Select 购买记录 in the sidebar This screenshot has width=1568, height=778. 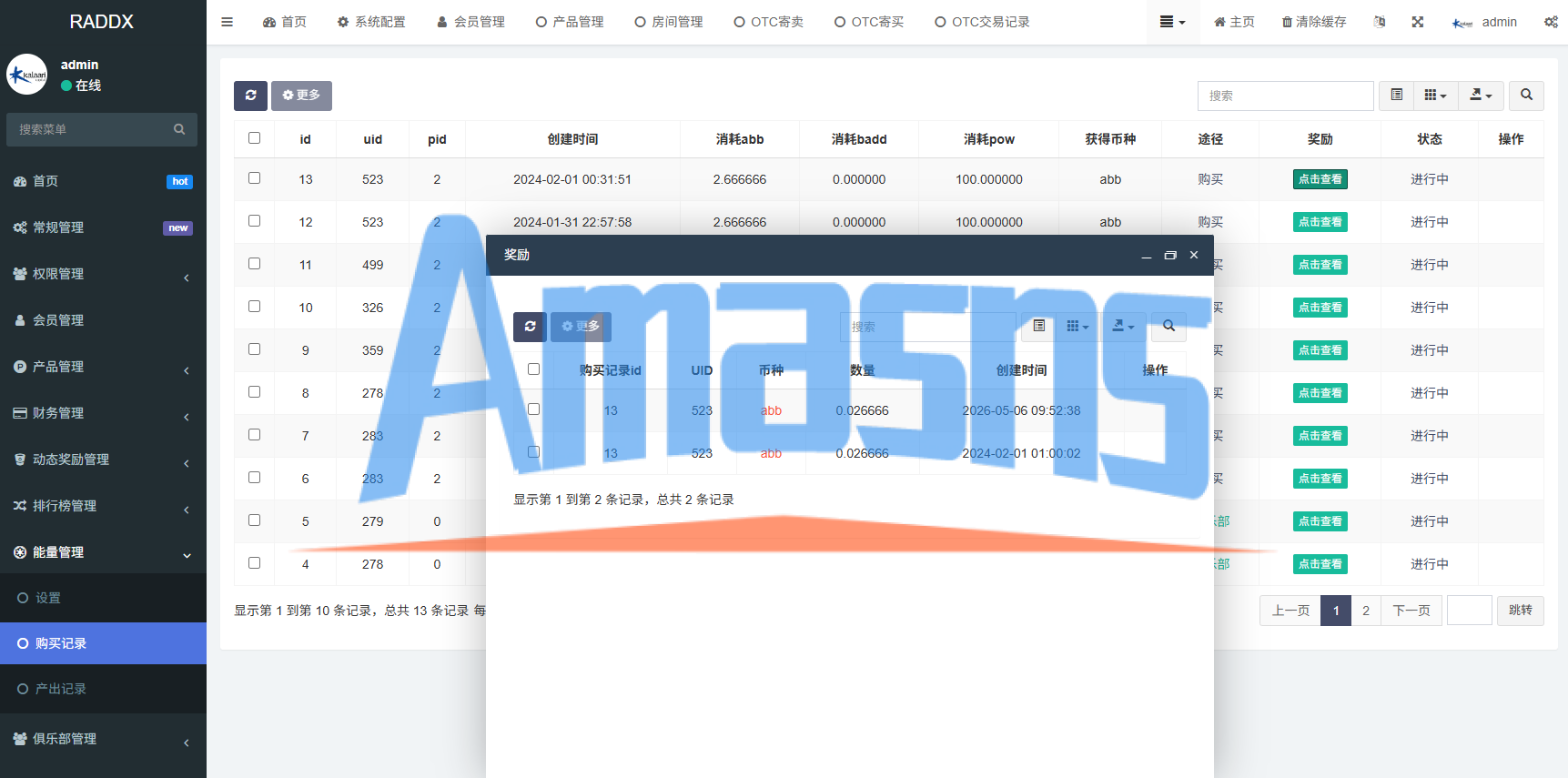click(103, 643)
